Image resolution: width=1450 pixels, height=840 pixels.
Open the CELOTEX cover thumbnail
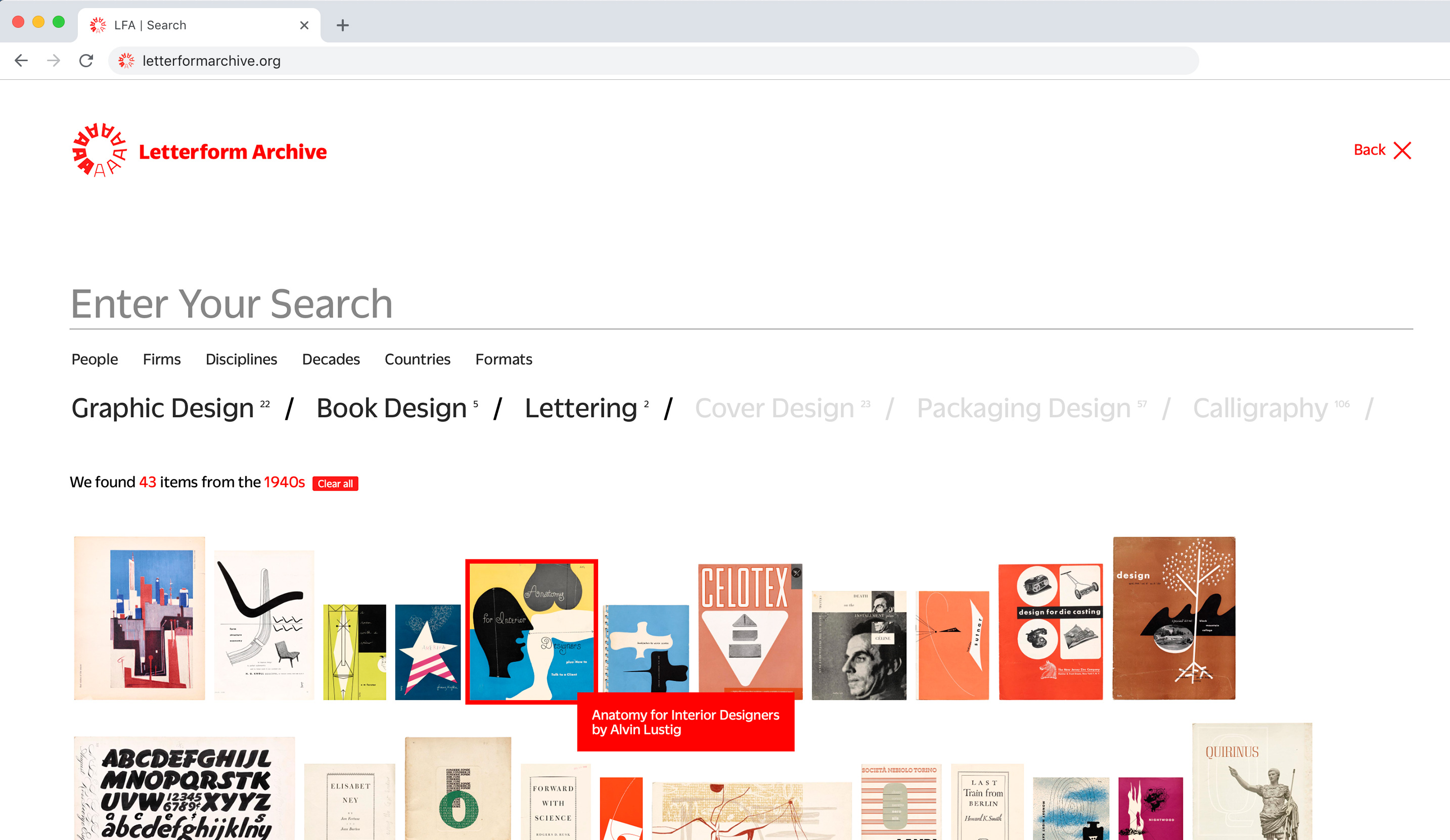coord(750,628)
